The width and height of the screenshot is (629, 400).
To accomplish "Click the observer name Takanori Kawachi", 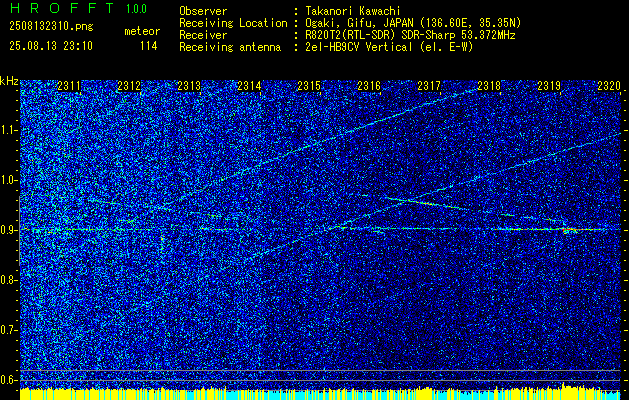I will coord(353,11).
